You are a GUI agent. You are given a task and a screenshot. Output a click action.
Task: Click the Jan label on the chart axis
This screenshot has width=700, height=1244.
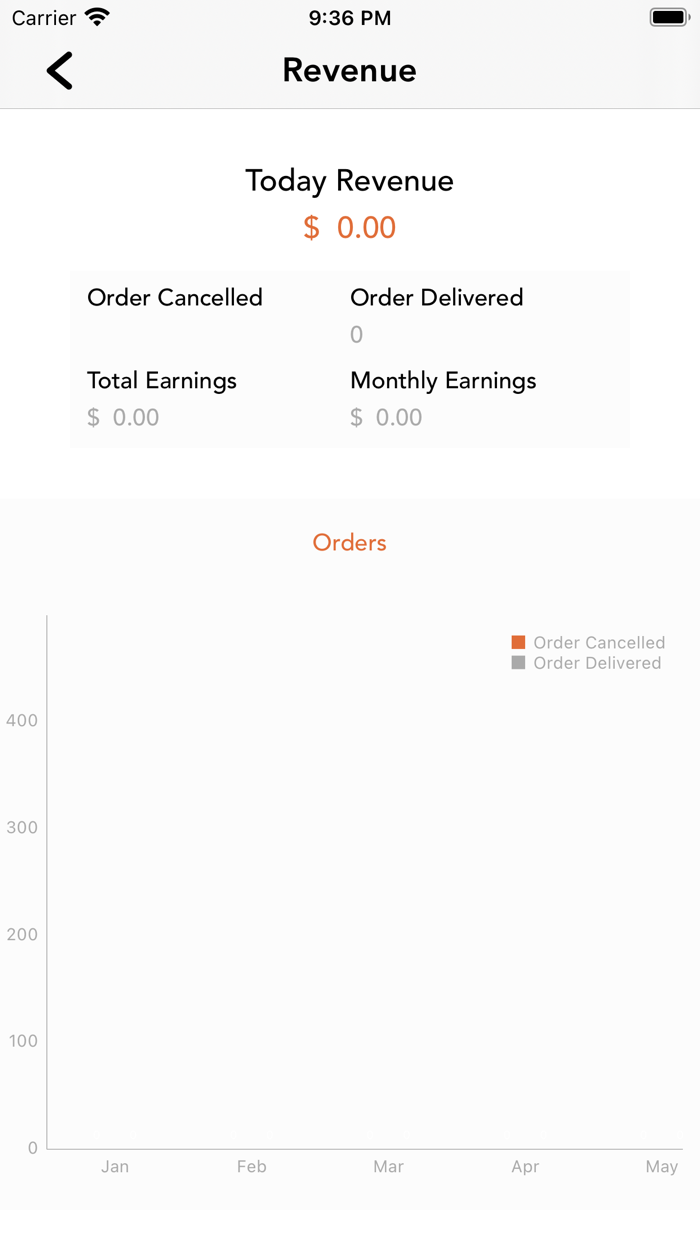(x=115, y=1166)
